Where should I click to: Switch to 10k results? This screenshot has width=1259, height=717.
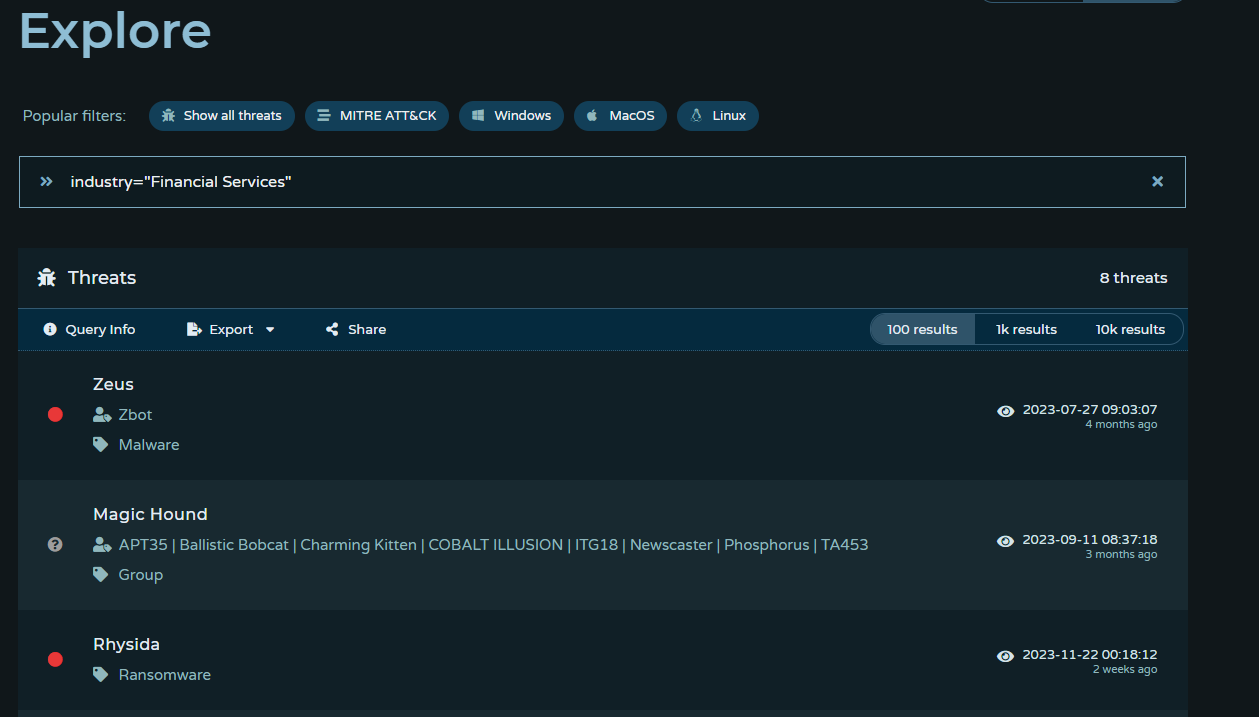[x=1130, y=329]
